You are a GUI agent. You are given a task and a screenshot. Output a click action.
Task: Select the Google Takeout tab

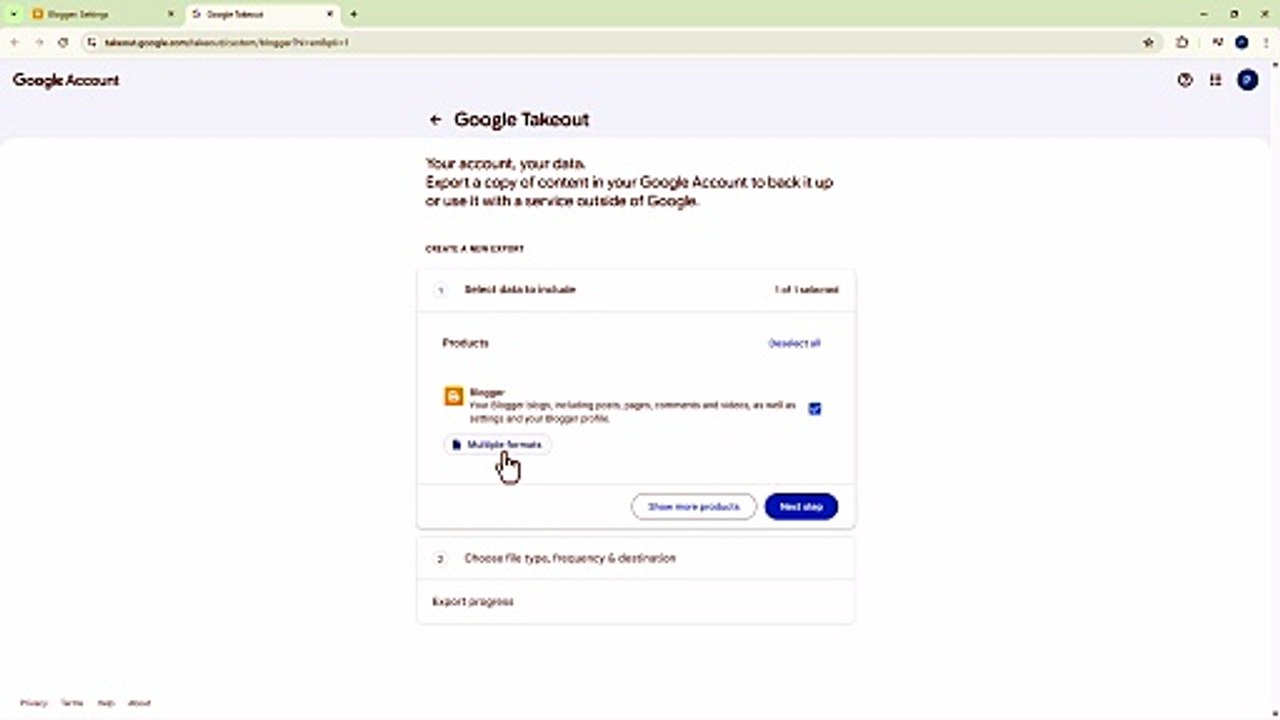click(262, 14)
